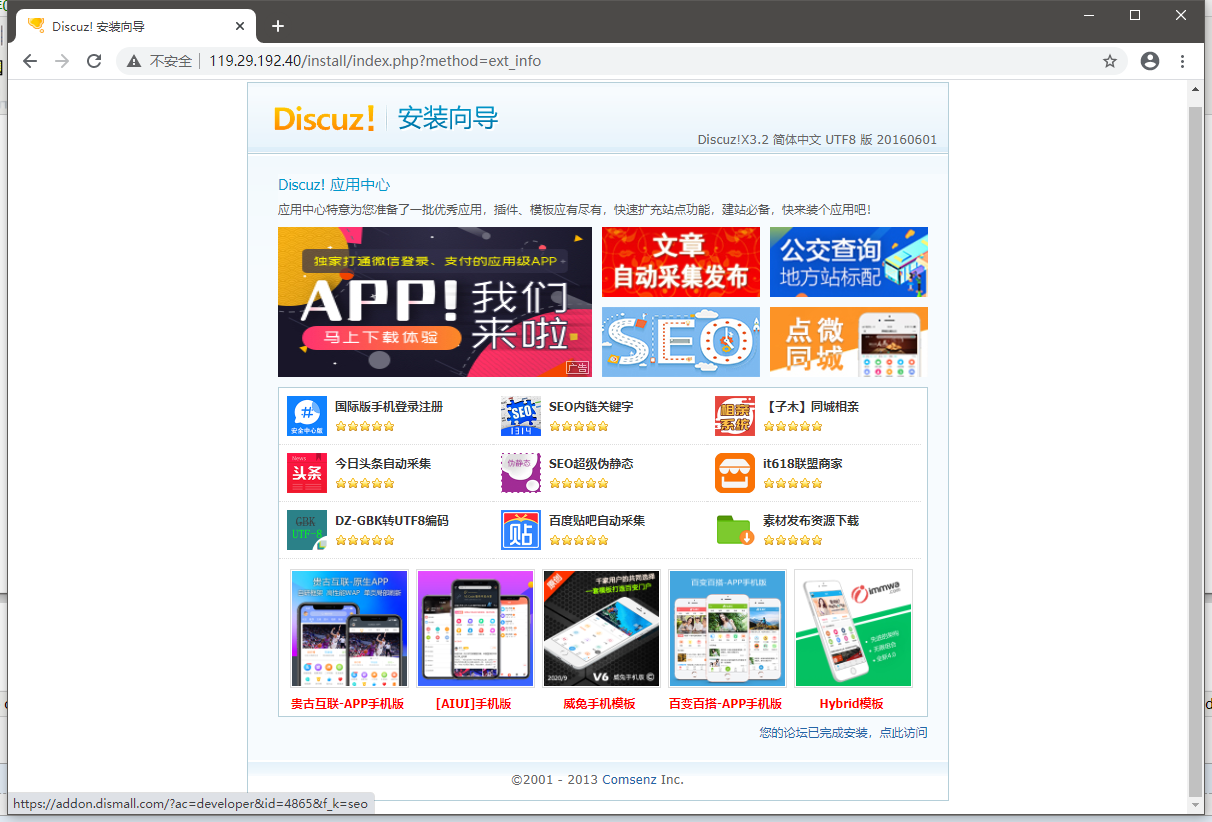Click the page vertical scrollbar
The image size is (1212, 822).
pos(1196,450)
